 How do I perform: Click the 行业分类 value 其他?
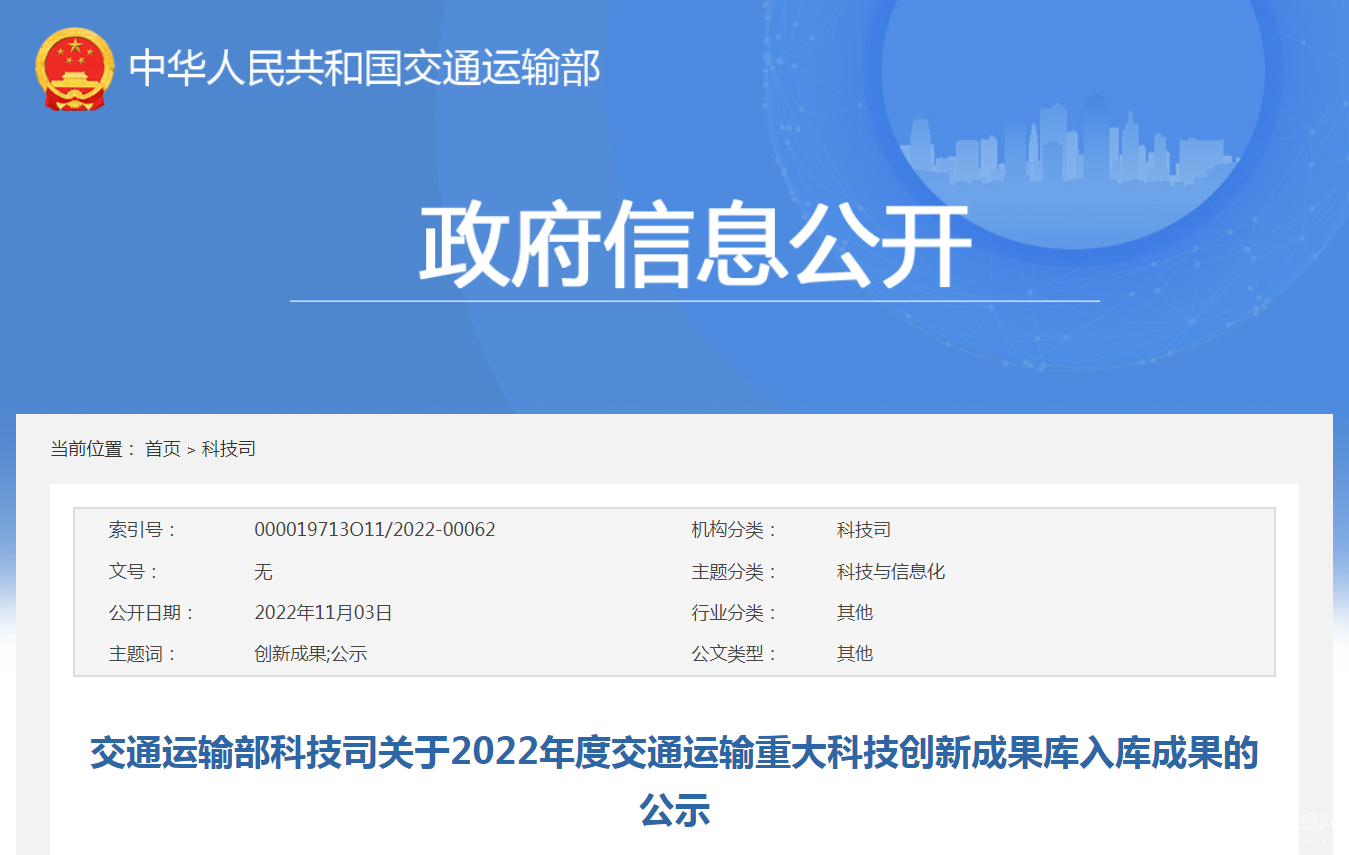tap(855, 613)
